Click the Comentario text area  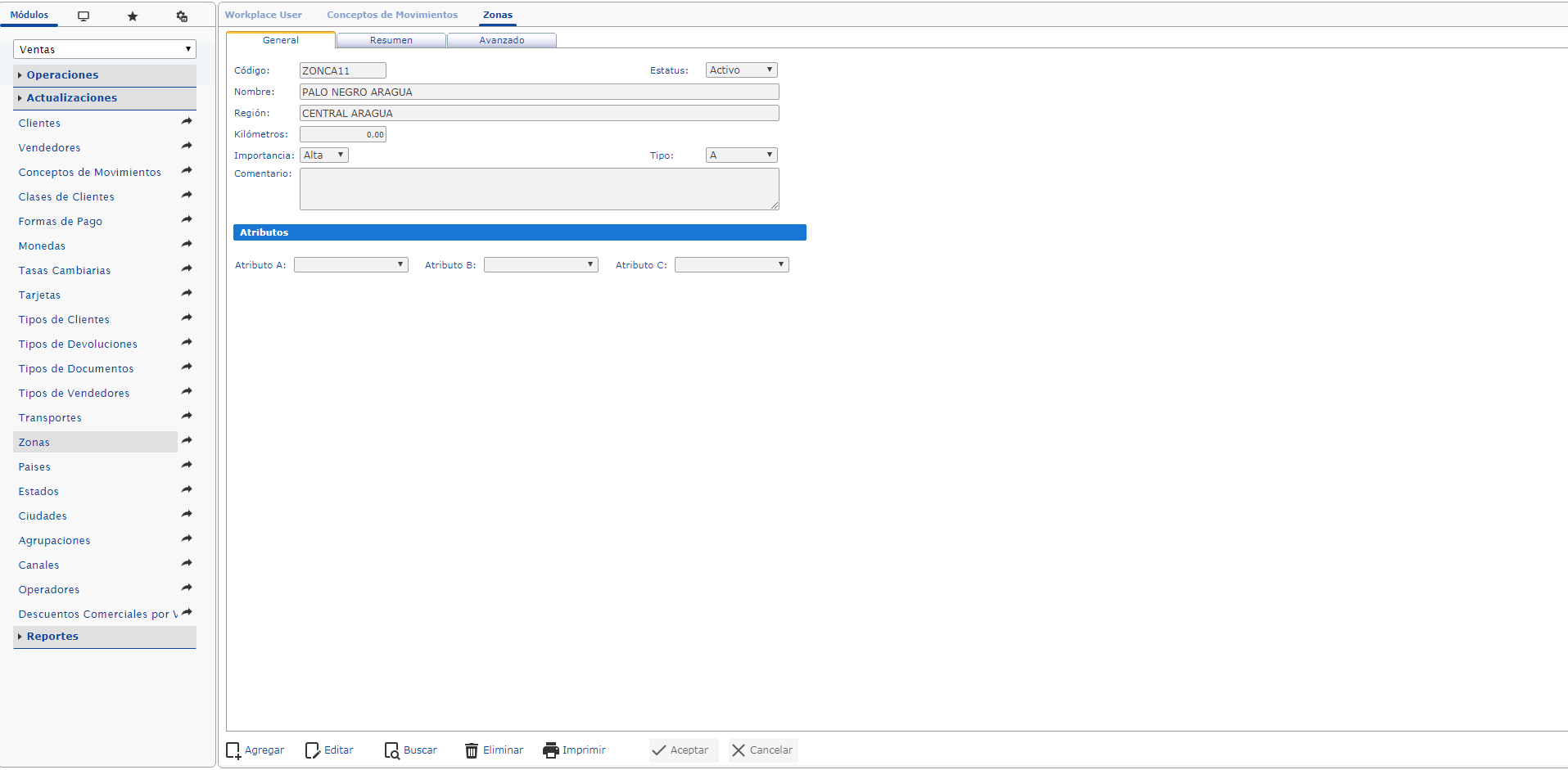pos(540,189)
